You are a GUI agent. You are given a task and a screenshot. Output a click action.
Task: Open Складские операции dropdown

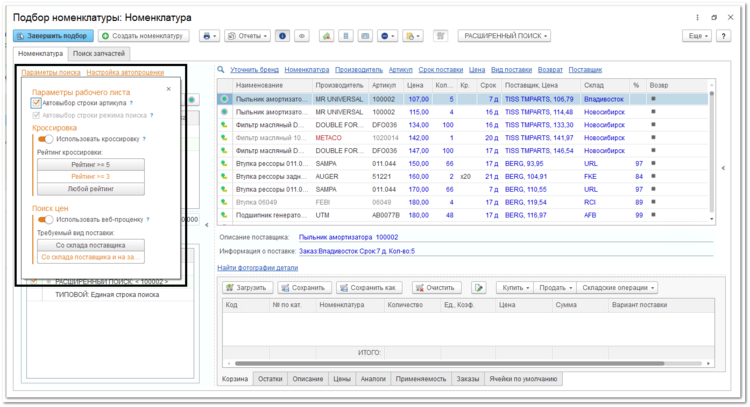coord(617,287)
